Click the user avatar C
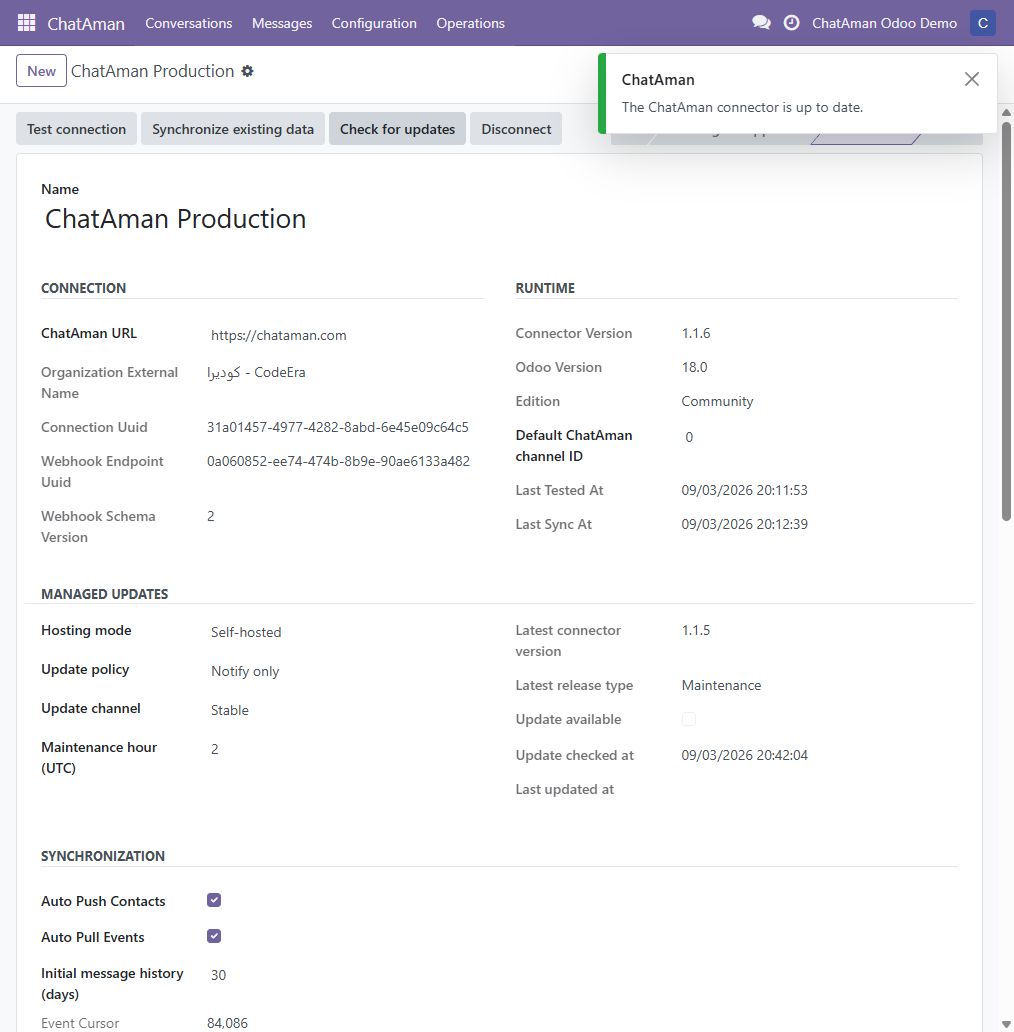 [x=982, y=23]
